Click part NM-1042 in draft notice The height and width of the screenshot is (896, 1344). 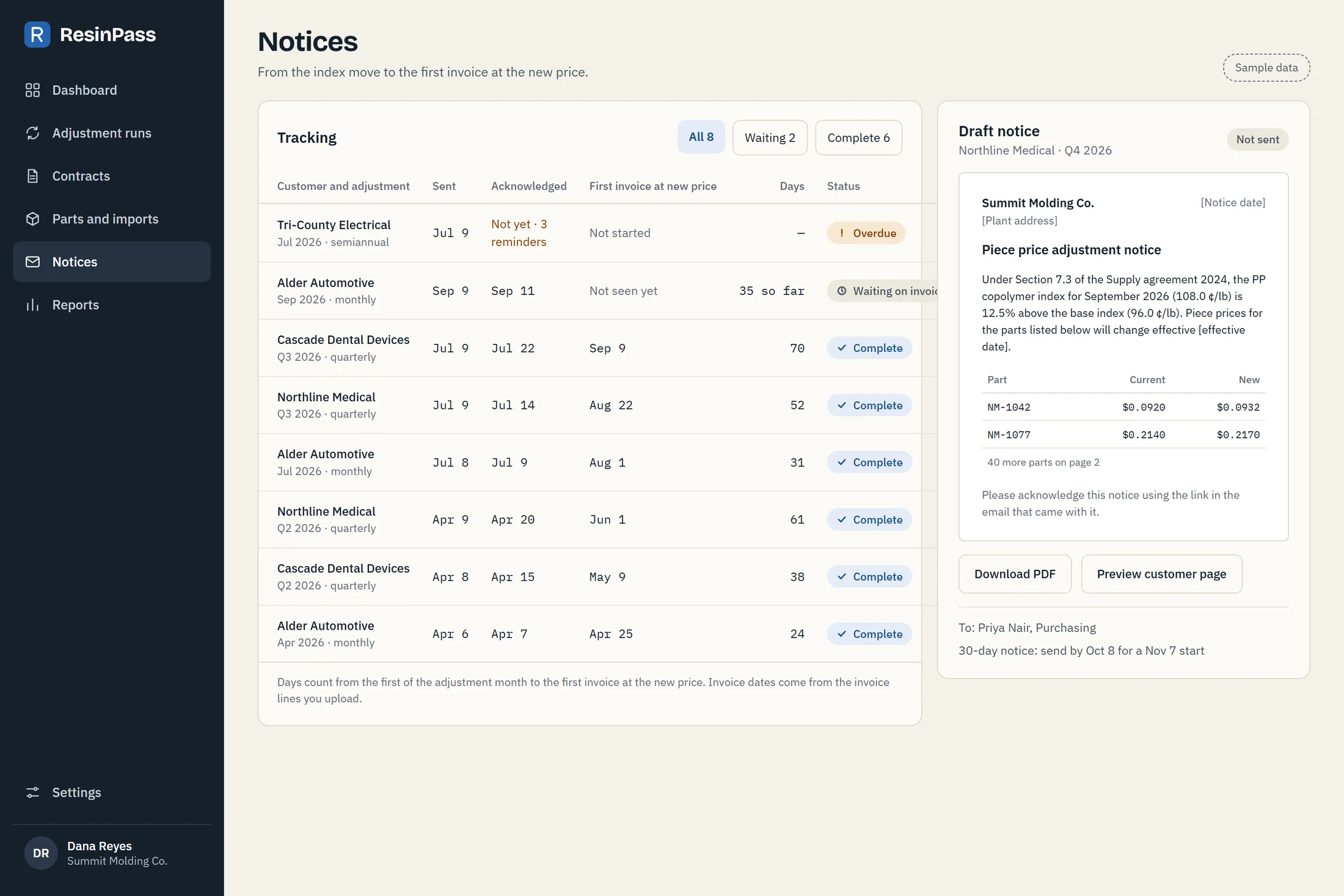[x=1009, y=407]
